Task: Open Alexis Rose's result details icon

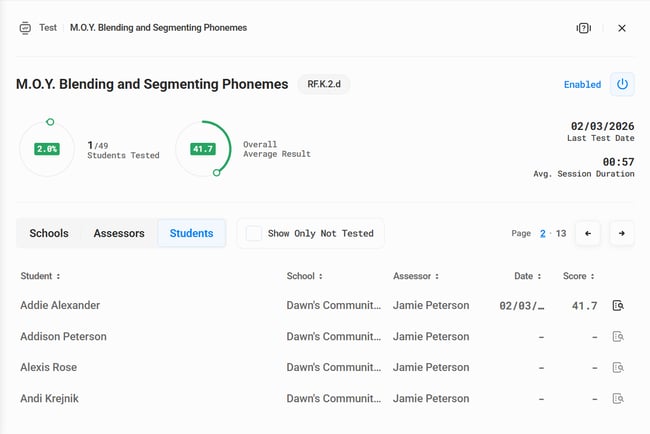Action: click(x=619, y=368)
